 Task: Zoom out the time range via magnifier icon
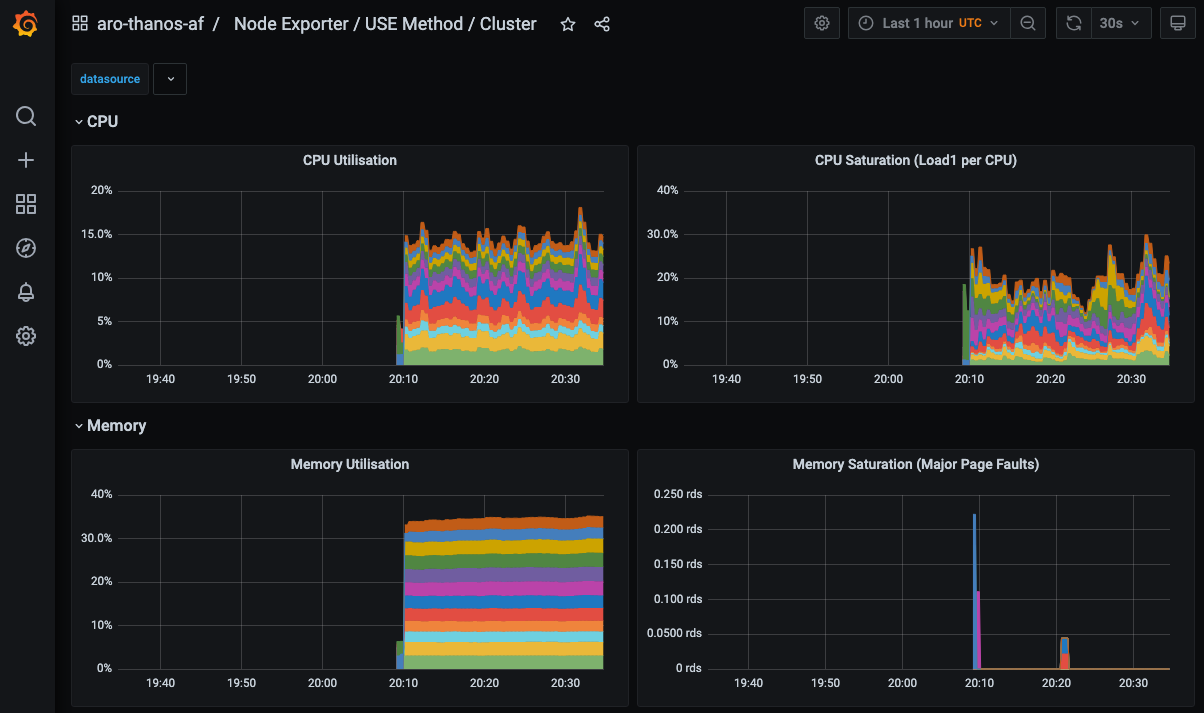click(x=1029, y=22)
